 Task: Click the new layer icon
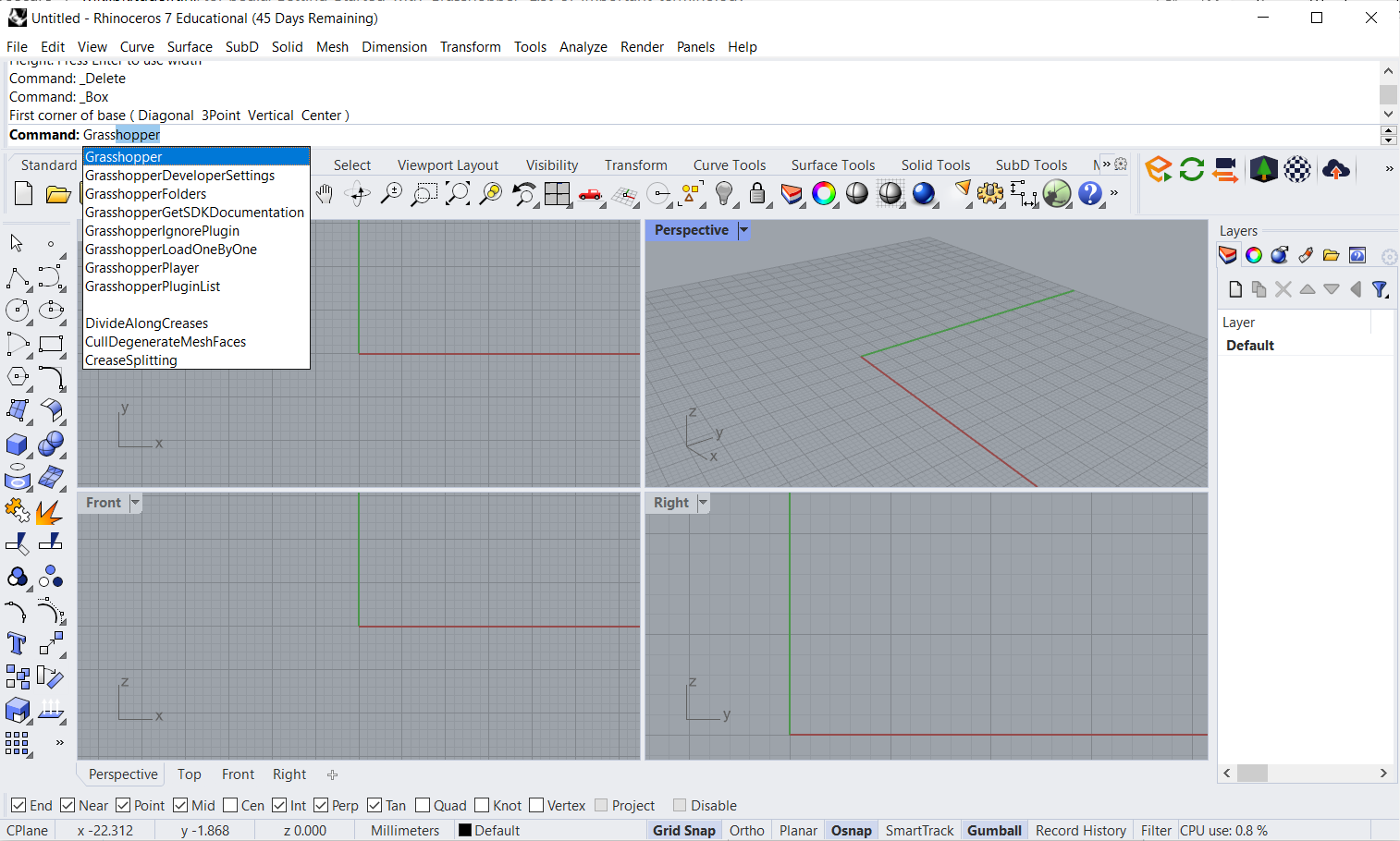pyautogui.click(x=1235, y=290)
